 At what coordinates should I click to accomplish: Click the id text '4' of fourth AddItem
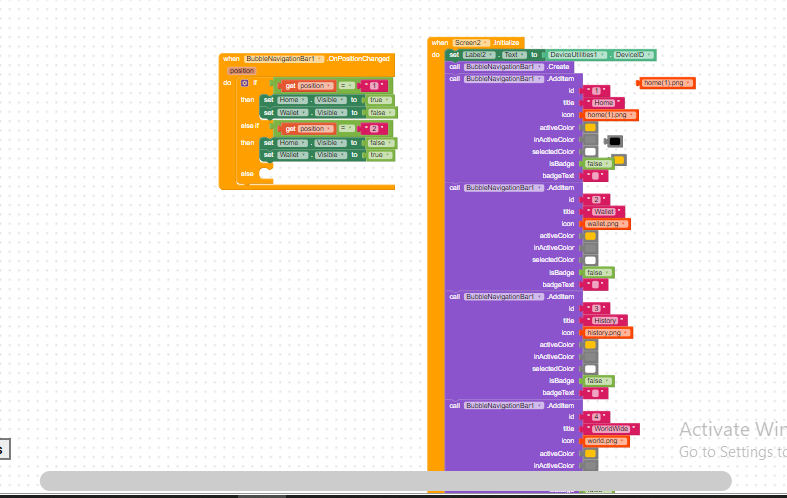[596, 417]
